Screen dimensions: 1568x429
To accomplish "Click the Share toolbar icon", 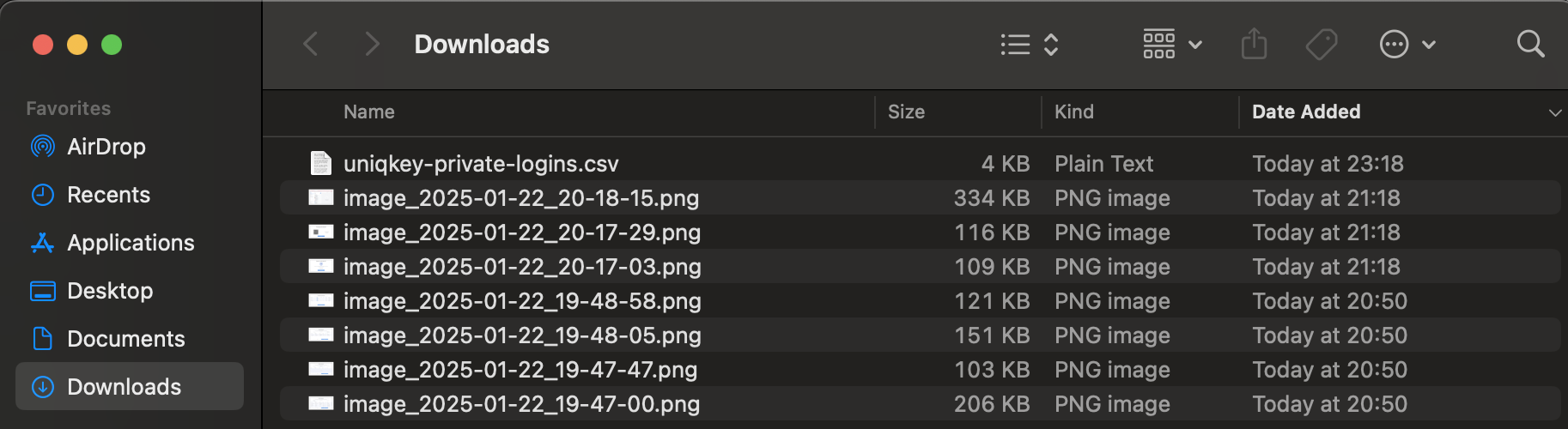I will pos(1254,44).
